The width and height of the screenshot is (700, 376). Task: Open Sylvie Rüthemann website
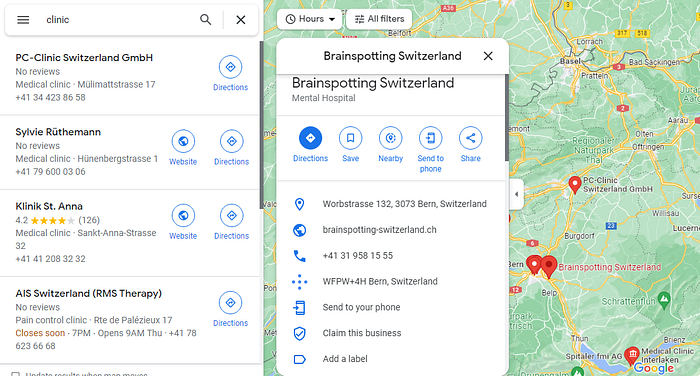[183, 148]
